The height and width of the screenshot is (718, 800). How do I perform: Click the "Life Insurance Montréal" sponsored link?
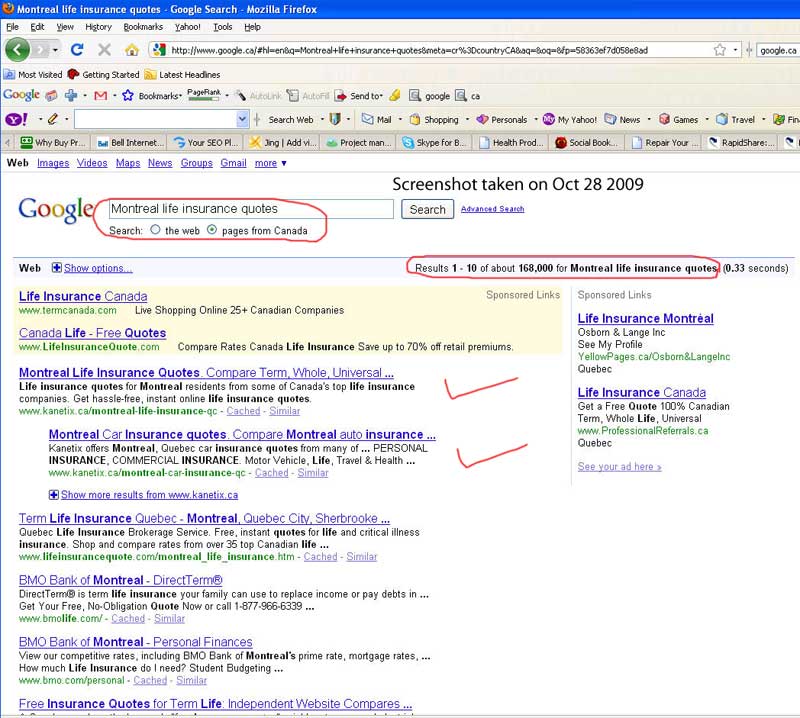pos(645,318)
